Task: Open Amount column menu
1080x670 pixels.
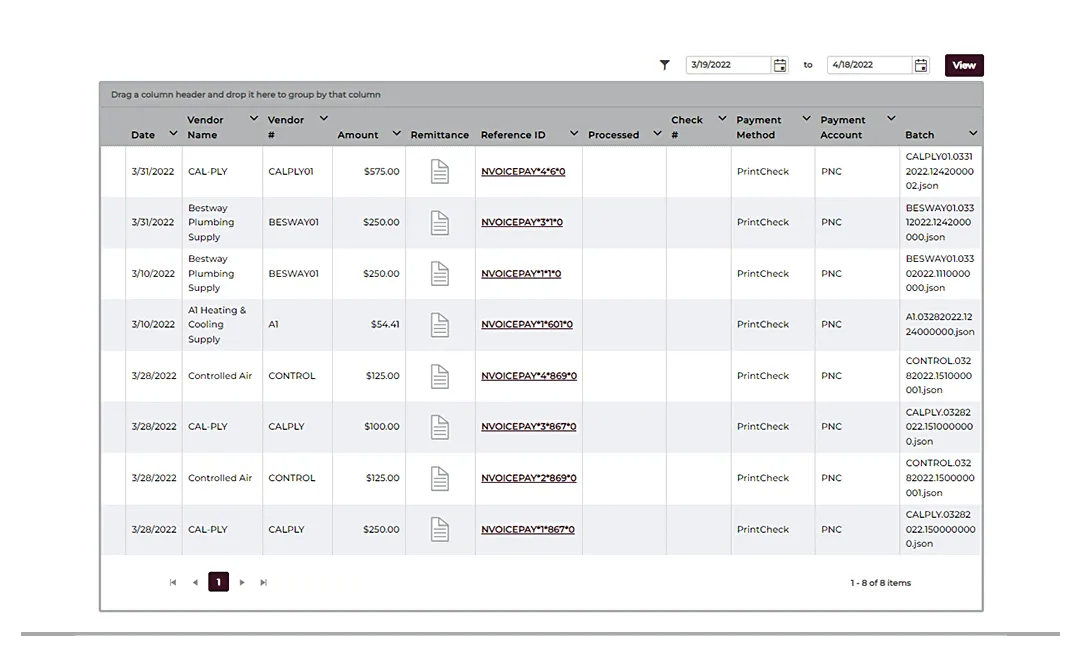Action: pyautogui.click(x=396, y=134)
